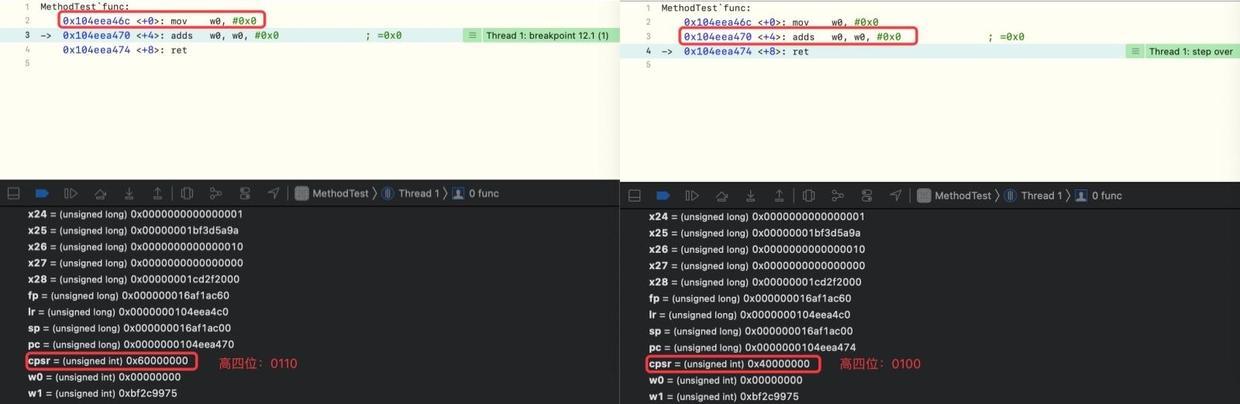Select x24 register row in left console

135,214
